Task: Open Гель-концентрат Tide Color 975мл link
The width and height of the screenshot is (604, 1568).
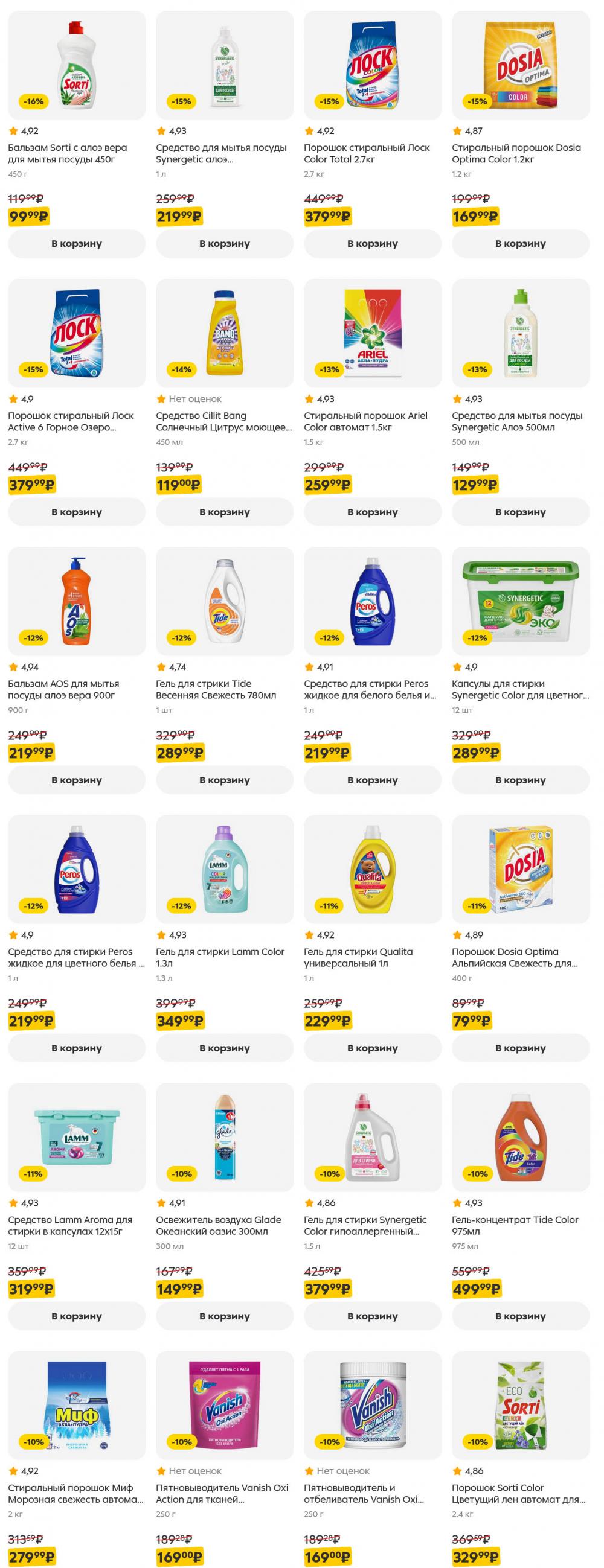Action: click(x=515, y=1225)
